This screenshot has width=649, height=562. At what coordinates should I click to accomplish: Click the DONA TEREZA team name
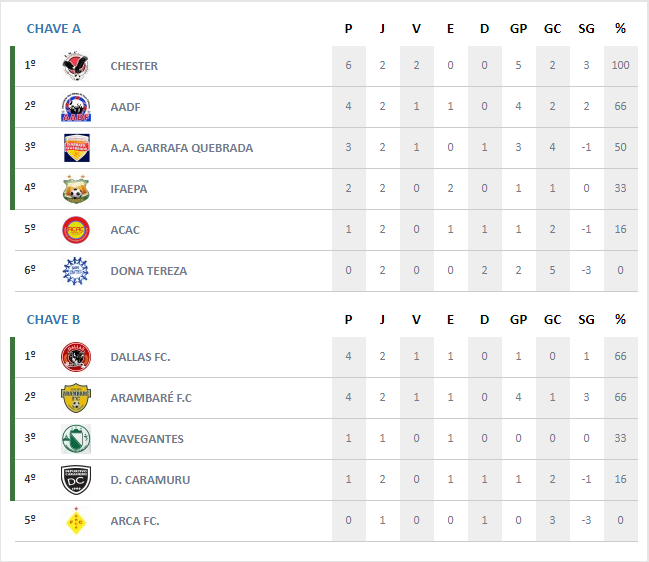pyautogui.click(x=149, y=271)
